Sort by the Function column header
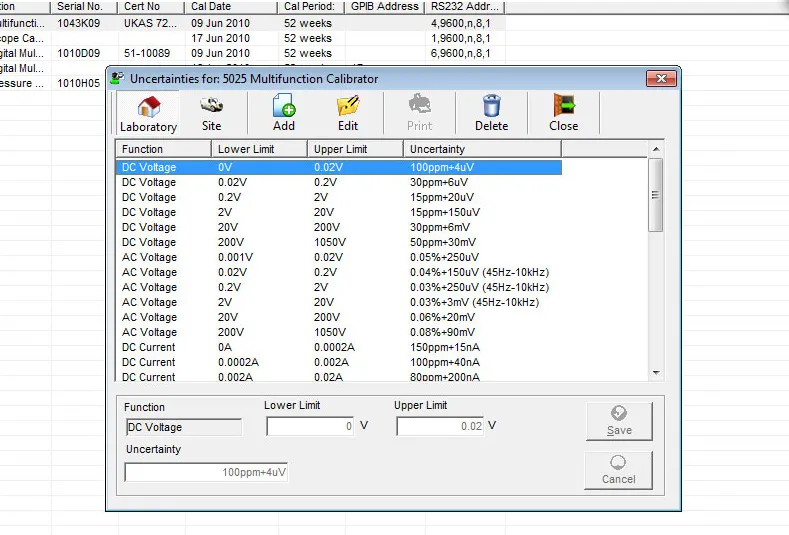 point(164,149)
